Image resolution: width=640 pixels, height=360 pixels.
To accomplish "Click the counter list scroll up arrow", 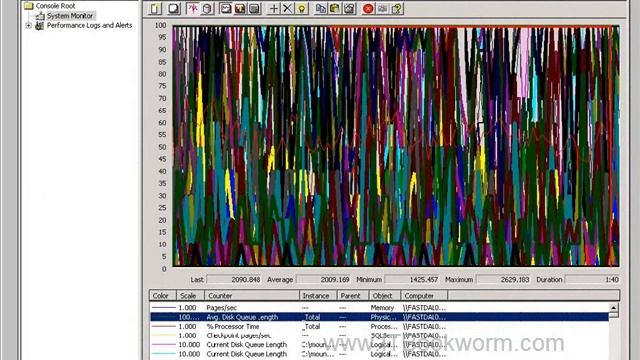I will pos(613,307).
